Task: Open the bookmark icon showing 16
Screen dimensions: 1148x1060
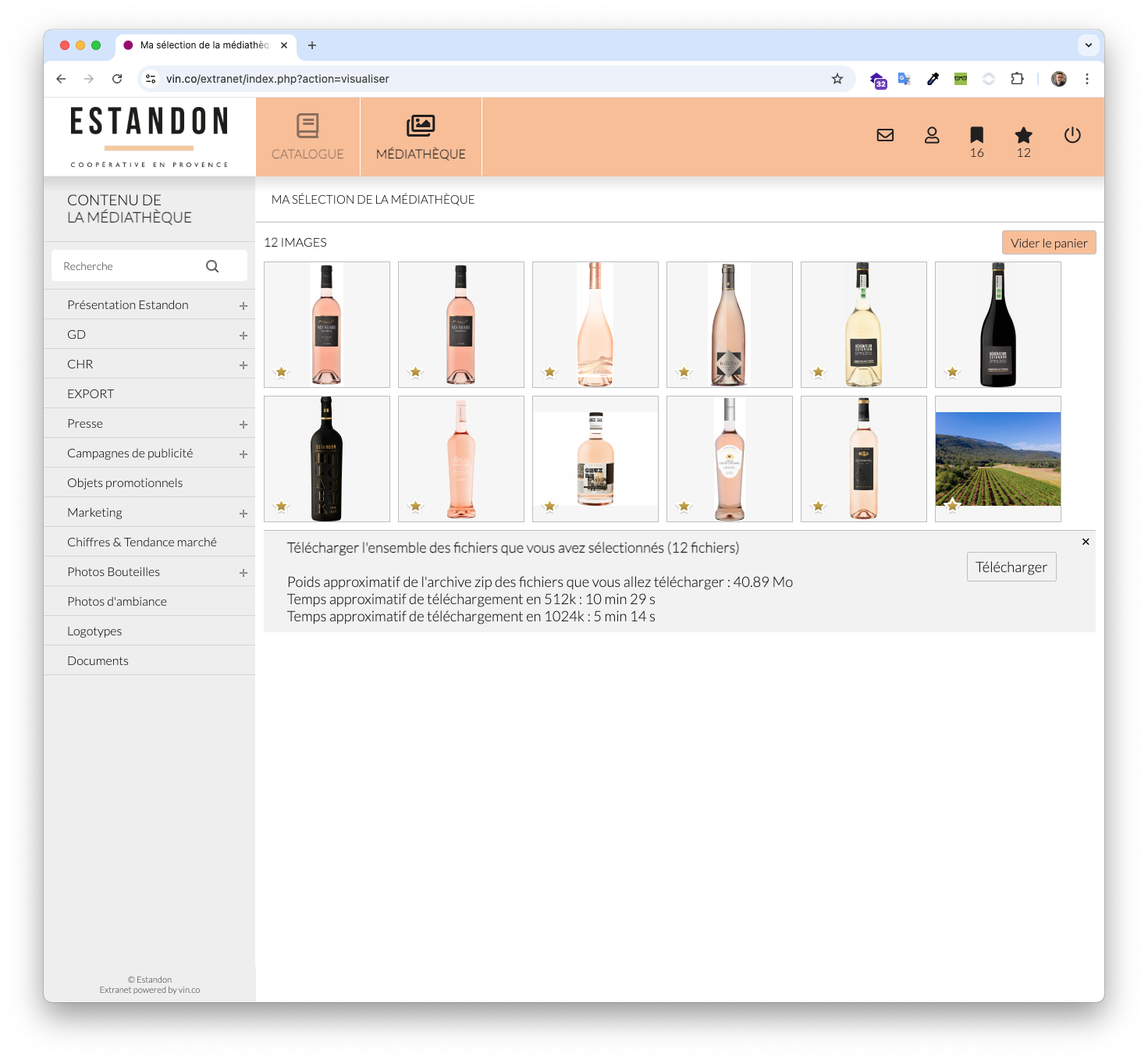Action: pyautogui.click(x=976, y=142)
